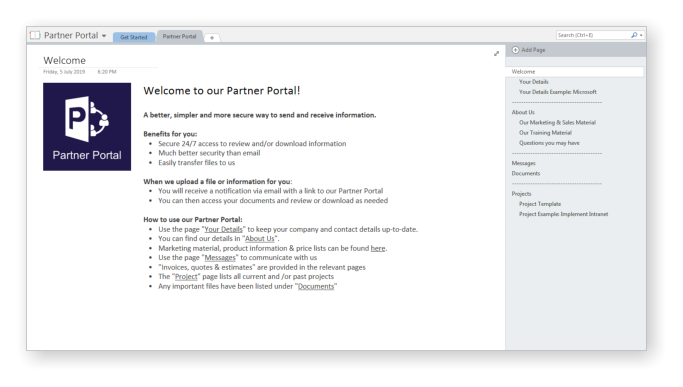Select the Welcome page in the page list
This screenshot has width=683, height=387.
coord(575,71)
